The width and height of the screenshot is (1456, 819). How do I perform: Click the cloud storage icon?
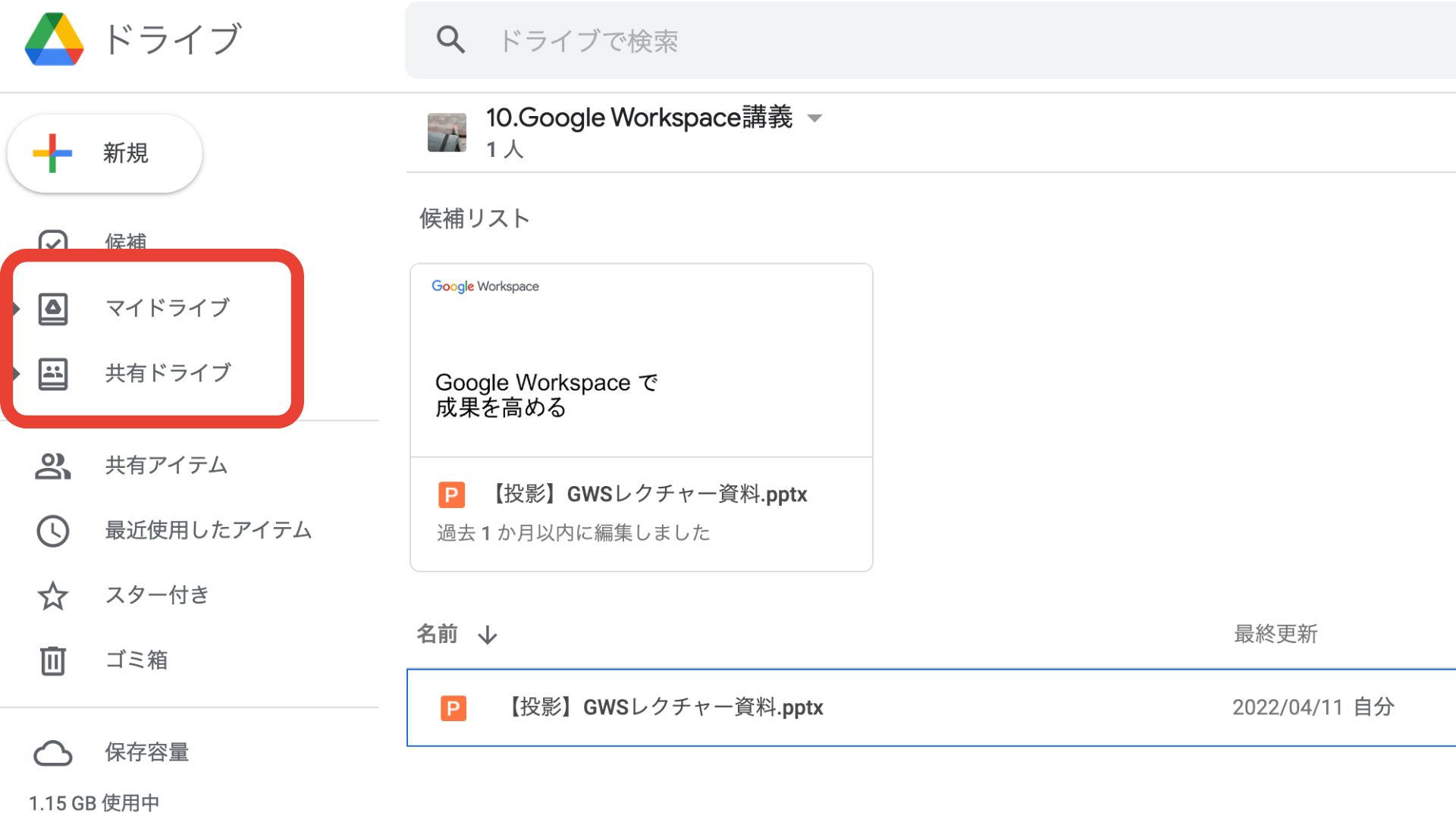coord(53,754)
